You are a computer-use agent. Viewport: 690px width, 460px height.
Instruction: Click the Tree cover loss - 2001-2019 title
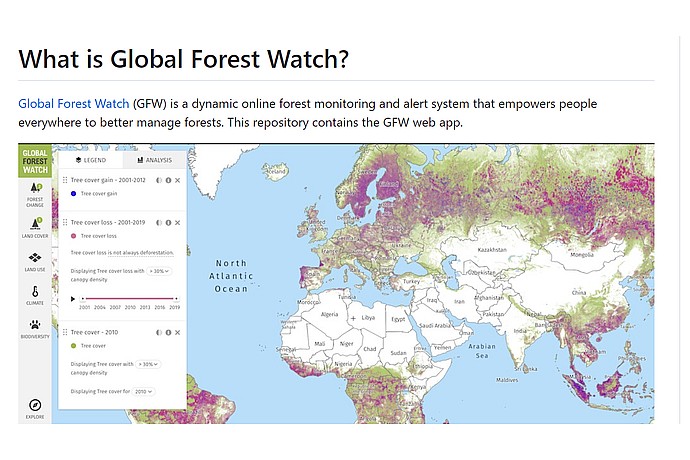pyautogui.click(x=108, y=222)
